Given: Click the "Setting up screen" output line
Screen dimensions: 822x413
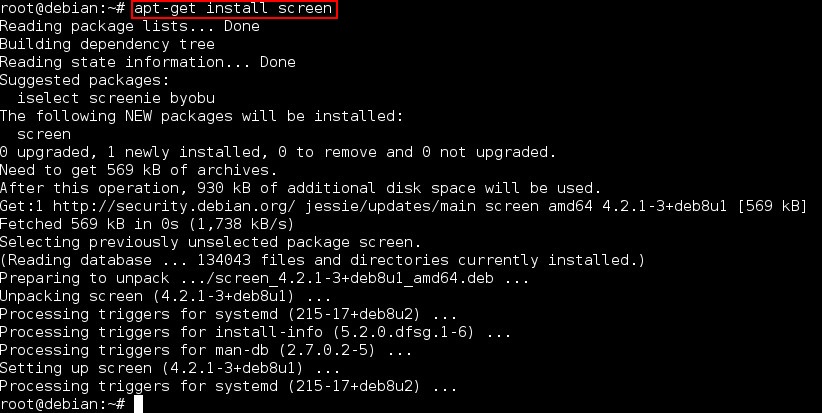Looking at the screenshot, I should (x=165, y=368).
